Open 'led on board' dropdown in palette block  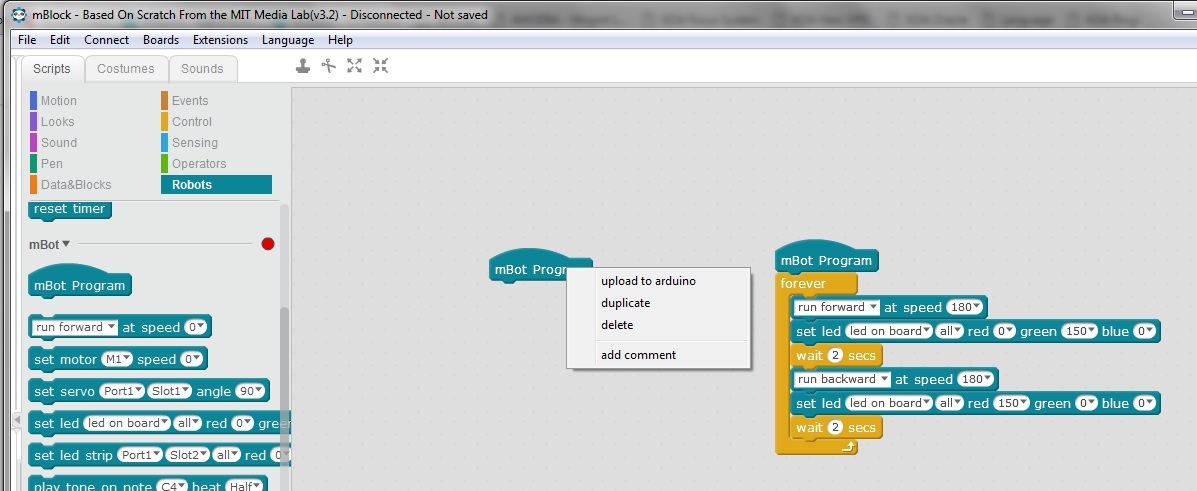coord(126,423)
